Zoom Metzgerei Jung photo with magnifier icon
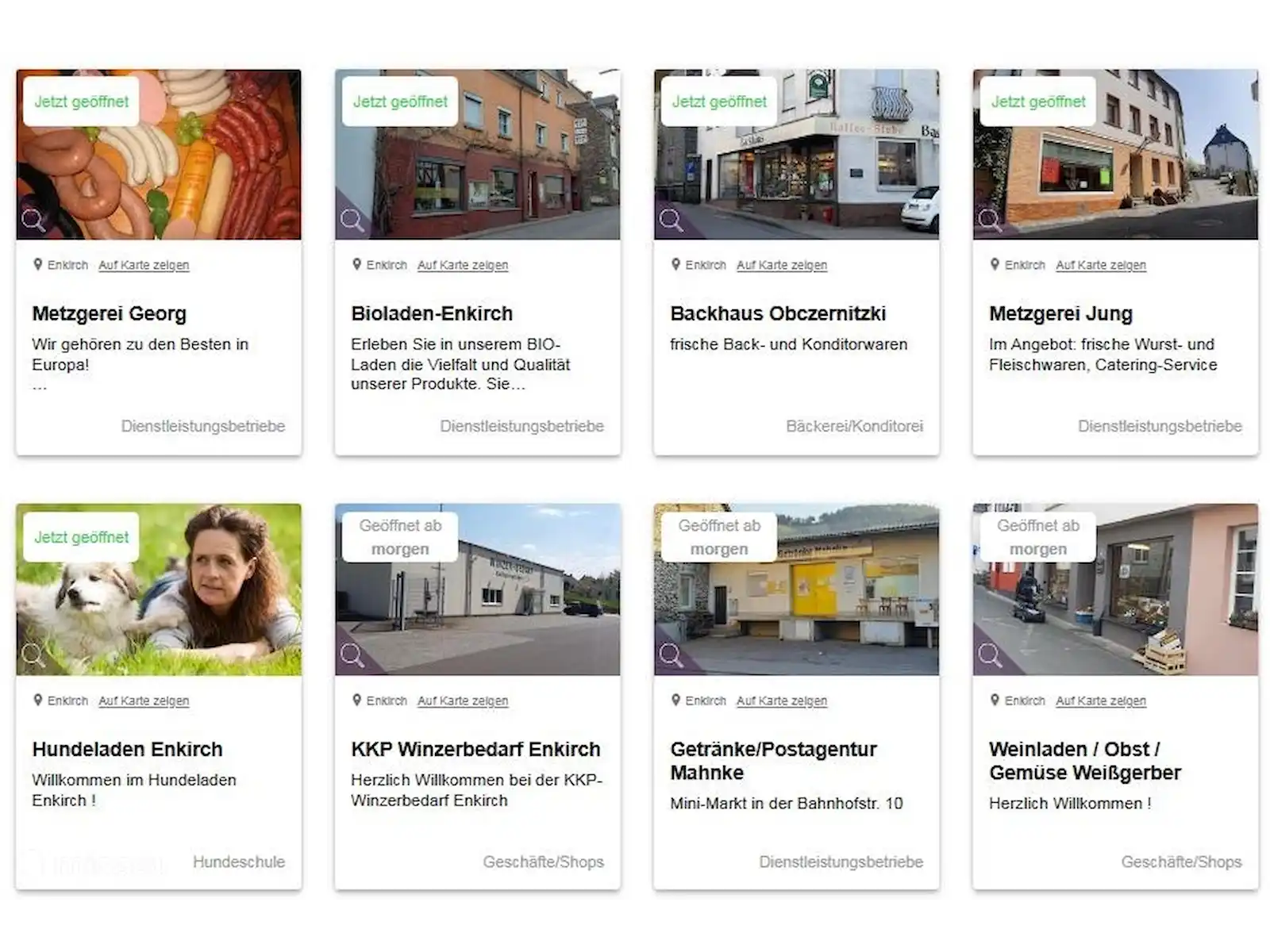 coord(991,220)
